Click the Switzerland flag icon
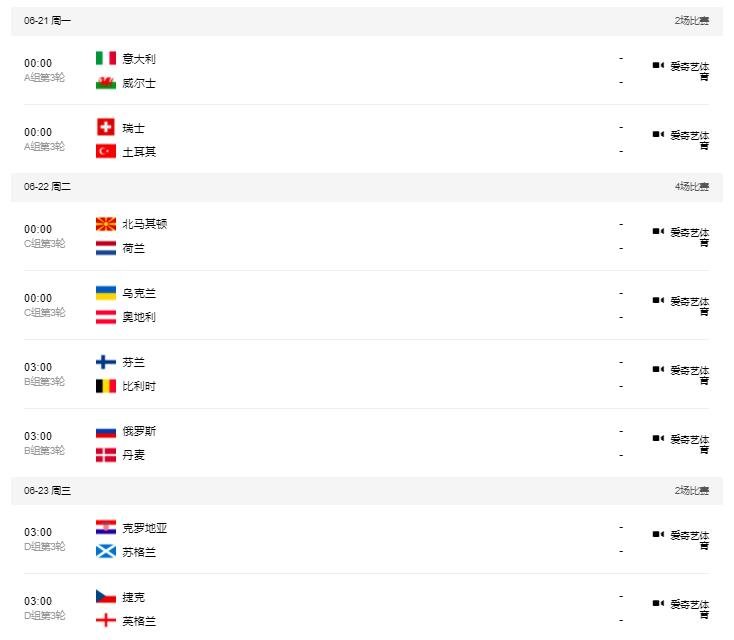Viewport: 734px width, 640px height. tap(105, 127)
